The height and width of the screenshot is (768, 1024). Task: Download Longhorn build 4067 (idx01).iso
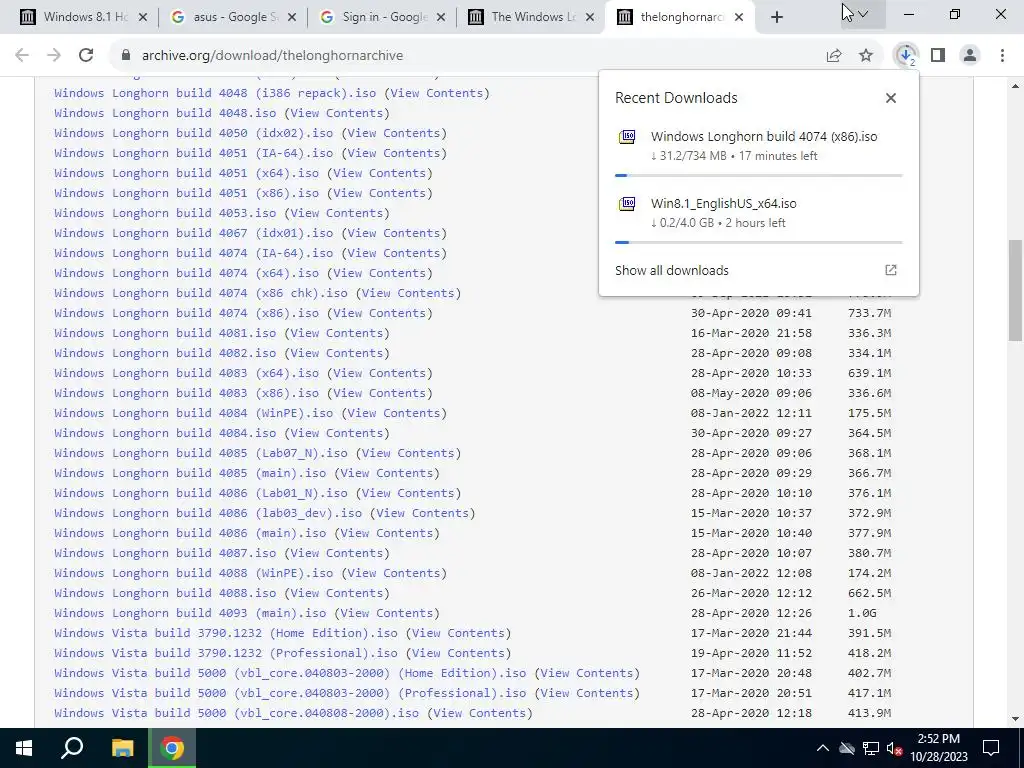tap(194, 233)
